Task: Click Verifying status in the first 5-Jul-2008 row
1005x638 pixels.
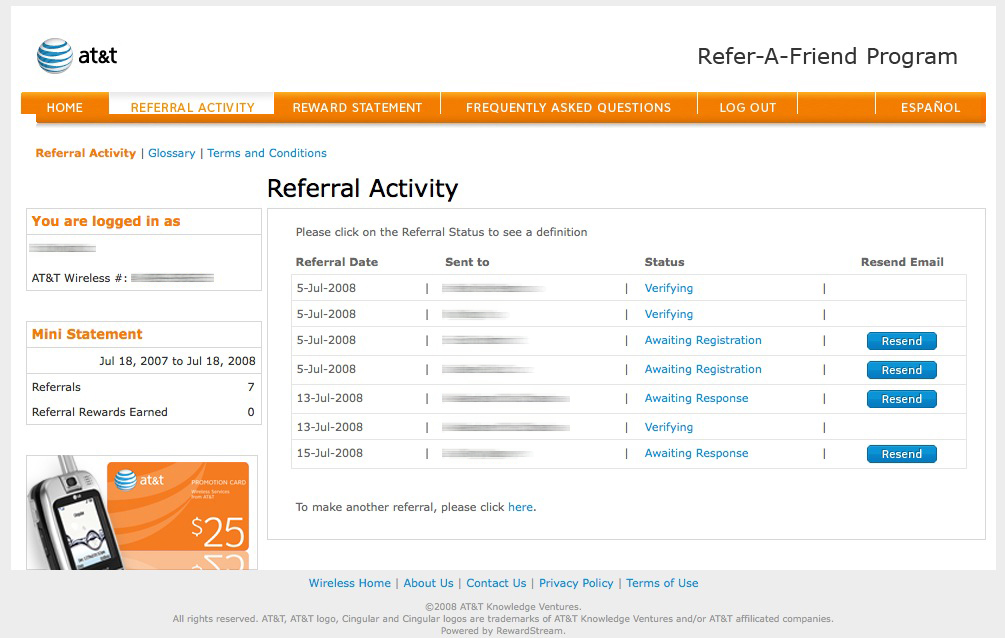Action: pyautogui.click(x=669, y=288)
